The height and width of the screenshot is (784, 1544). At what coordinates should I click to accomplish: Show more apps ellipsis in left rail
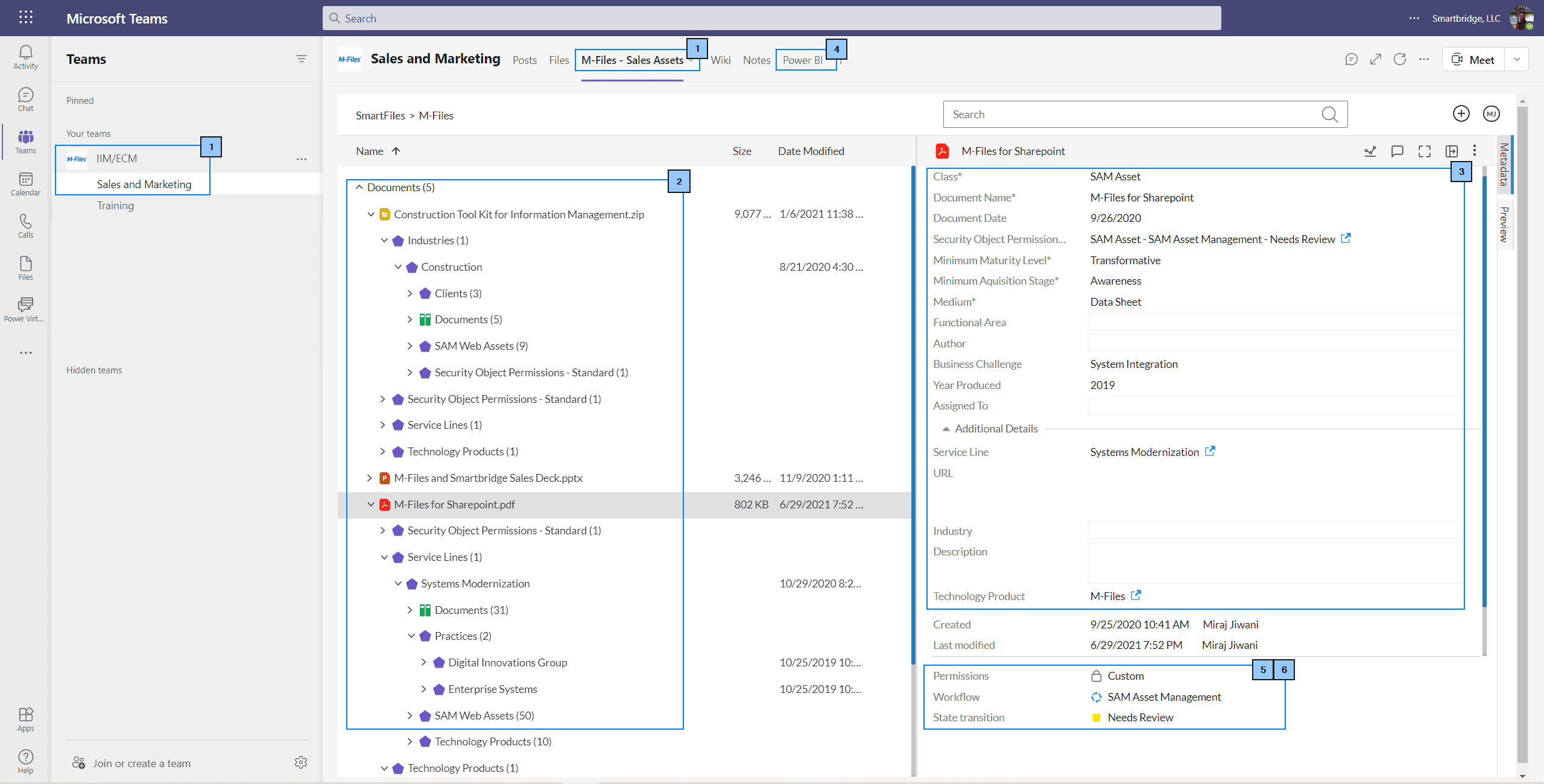click(25, 353)
